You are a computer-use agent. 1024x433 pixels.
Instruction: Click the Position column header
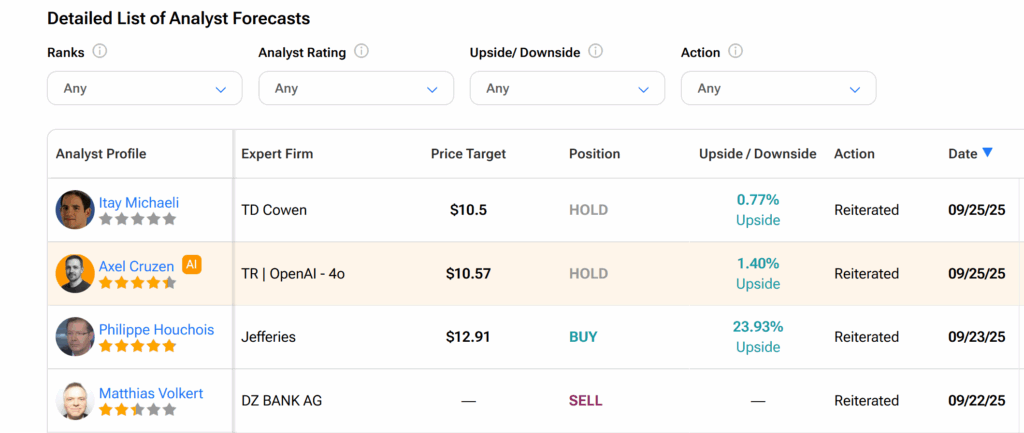tap(594, 154)
